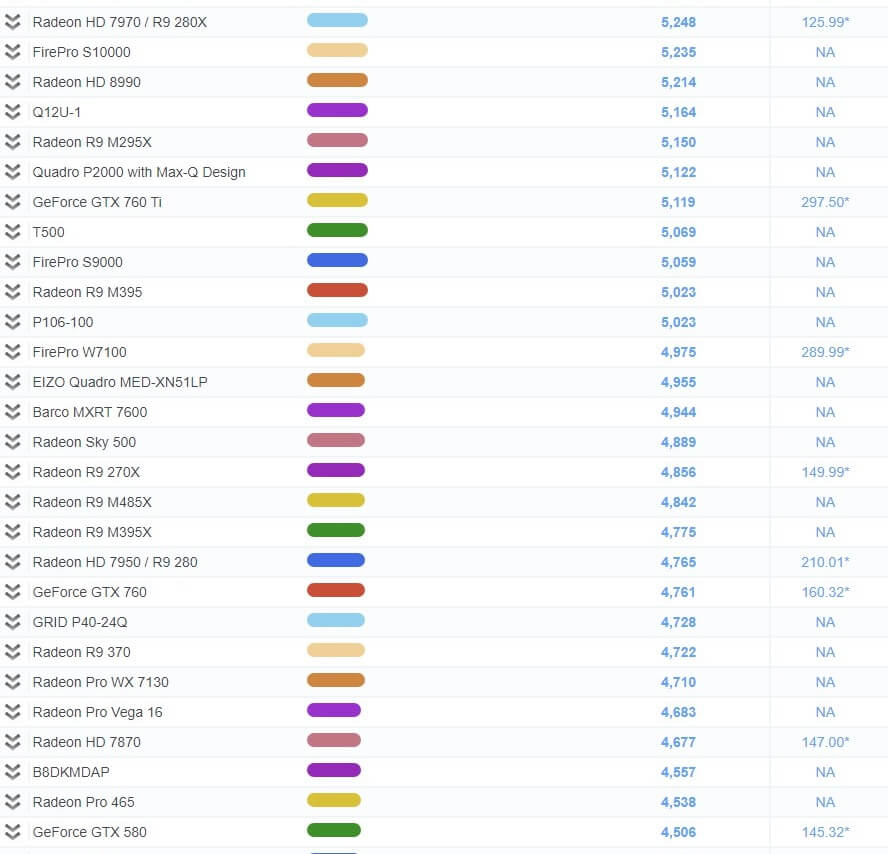
Task: Expand the Radeon HD 8990 row chevron
Action: 12,82
